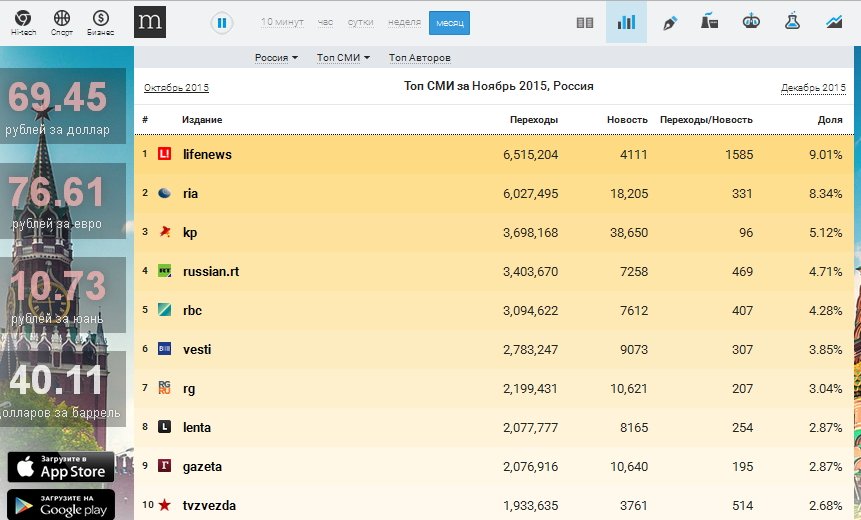Click the RG RU logo icon
The width and height of the screenshot is (861, 520).
[x=165, y=387]
